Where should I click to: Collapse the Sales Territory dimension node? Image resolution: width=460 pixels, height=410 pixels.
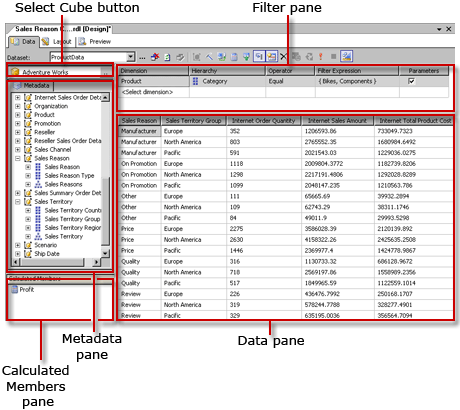[x=18, y=202]
